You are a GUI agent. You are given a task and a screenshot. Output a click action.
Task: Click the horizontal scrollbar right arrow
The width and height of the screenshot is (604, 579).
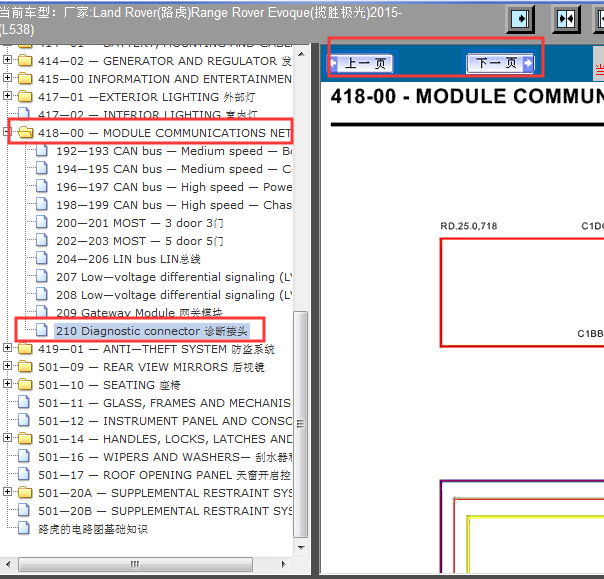click(284, 564)
